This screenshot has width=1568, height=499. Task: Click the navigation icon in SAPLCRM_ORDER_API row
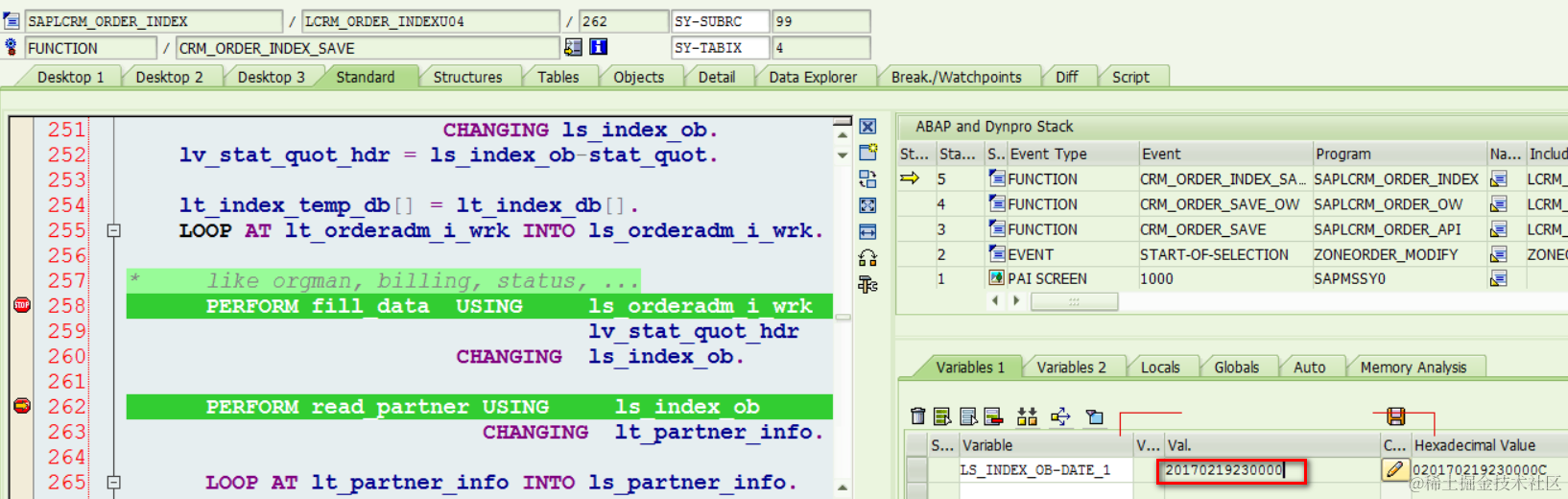[x=1499, y=229]
